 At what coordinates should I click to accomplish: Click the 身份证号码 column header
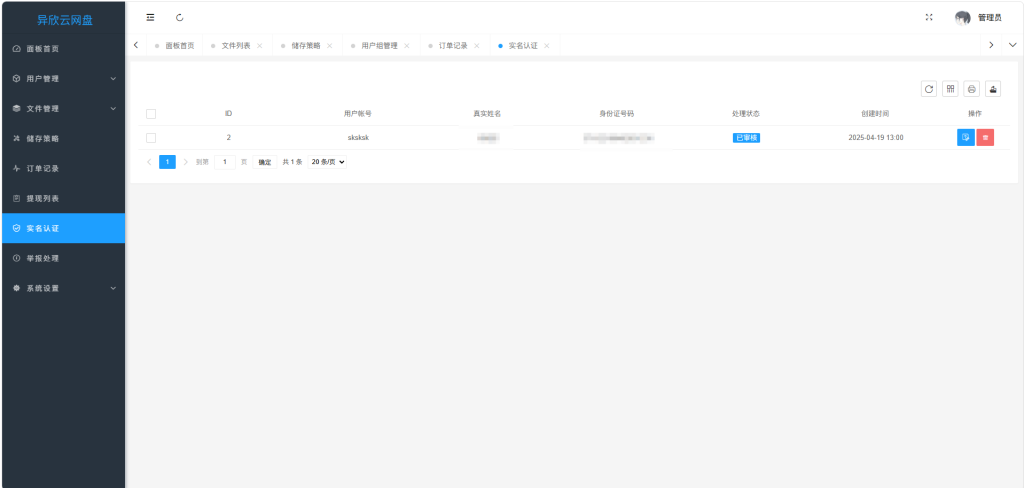[x=616, y=114]
